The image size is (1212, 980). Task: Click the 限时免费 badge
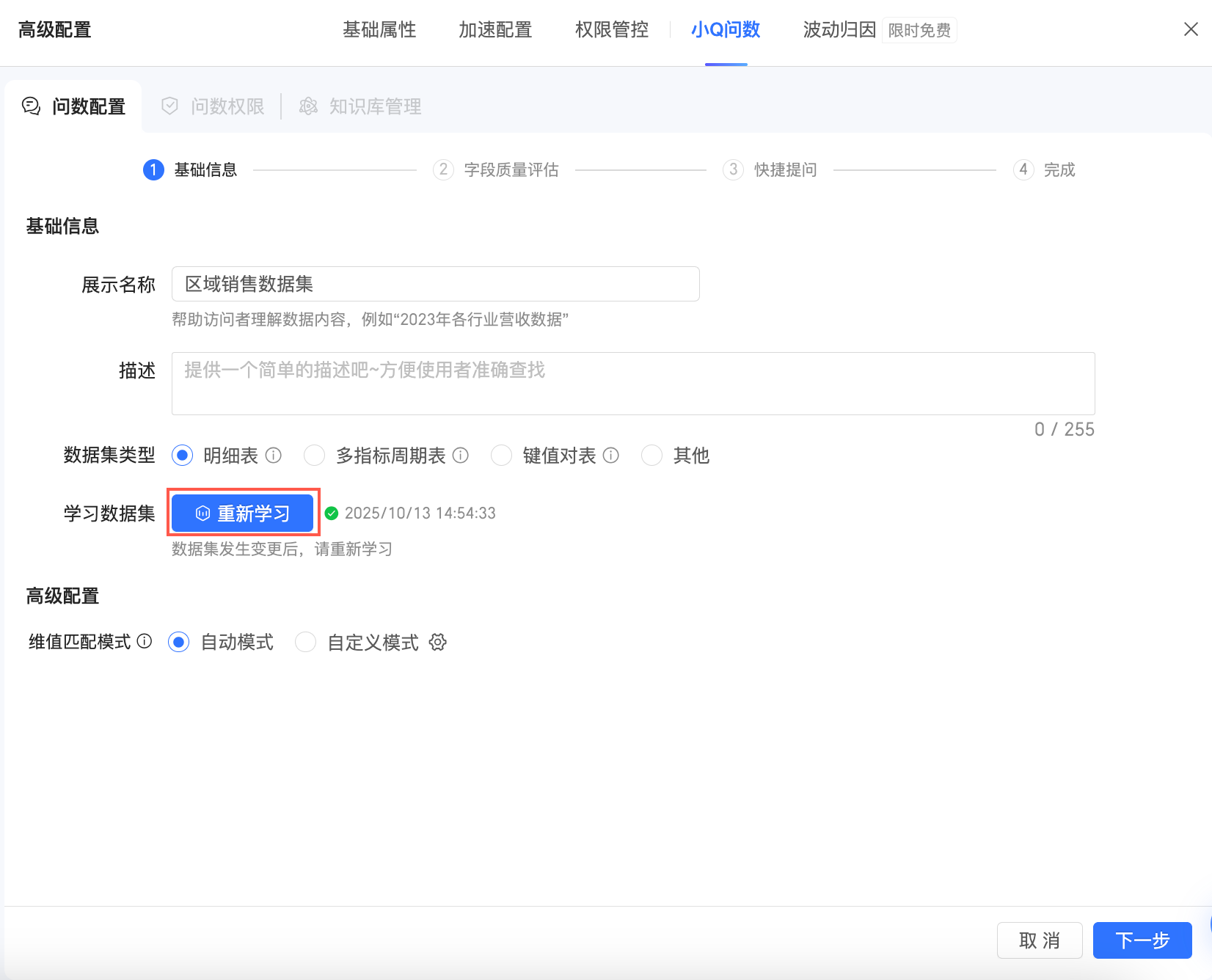pos(919,30)
